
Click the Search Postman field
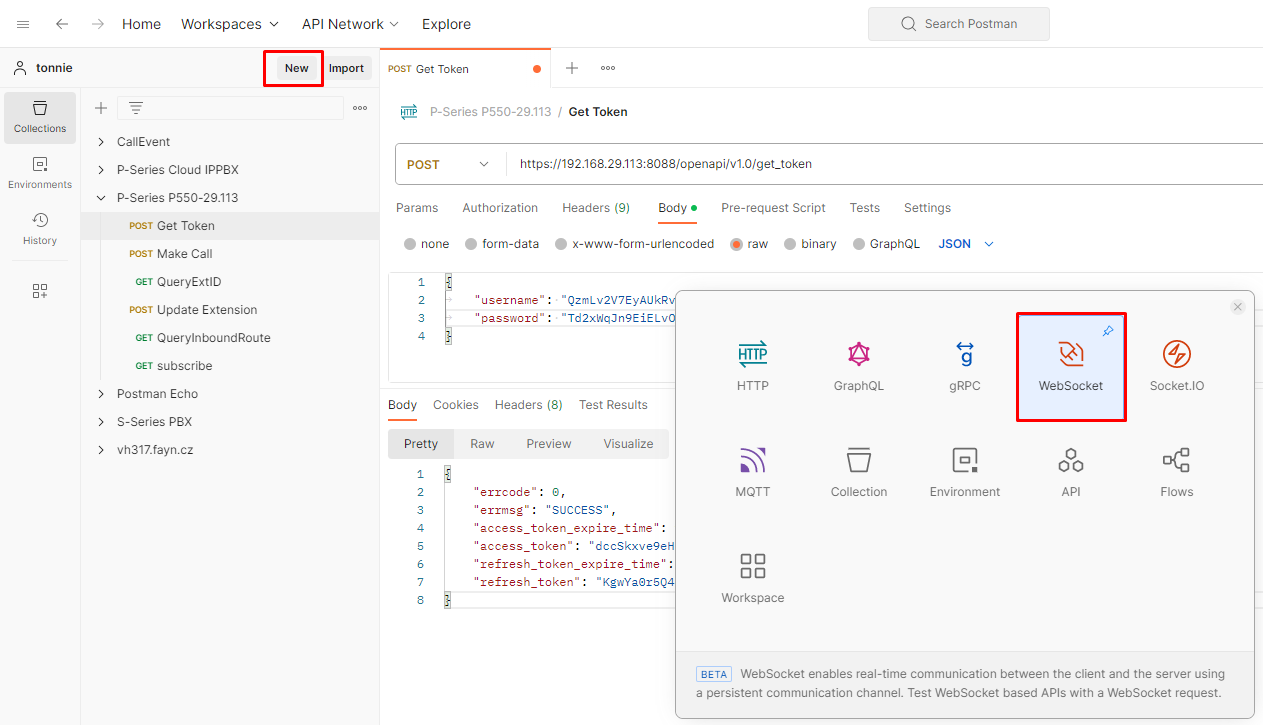tap(959, 24)
